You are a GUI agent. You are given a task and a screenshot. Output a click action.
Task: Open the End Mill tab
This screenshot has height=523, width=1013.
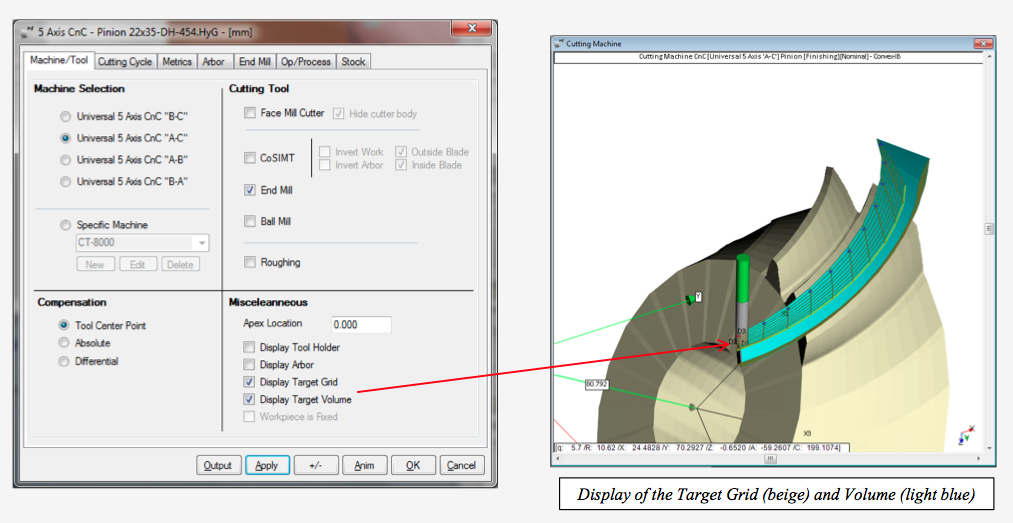255,62
